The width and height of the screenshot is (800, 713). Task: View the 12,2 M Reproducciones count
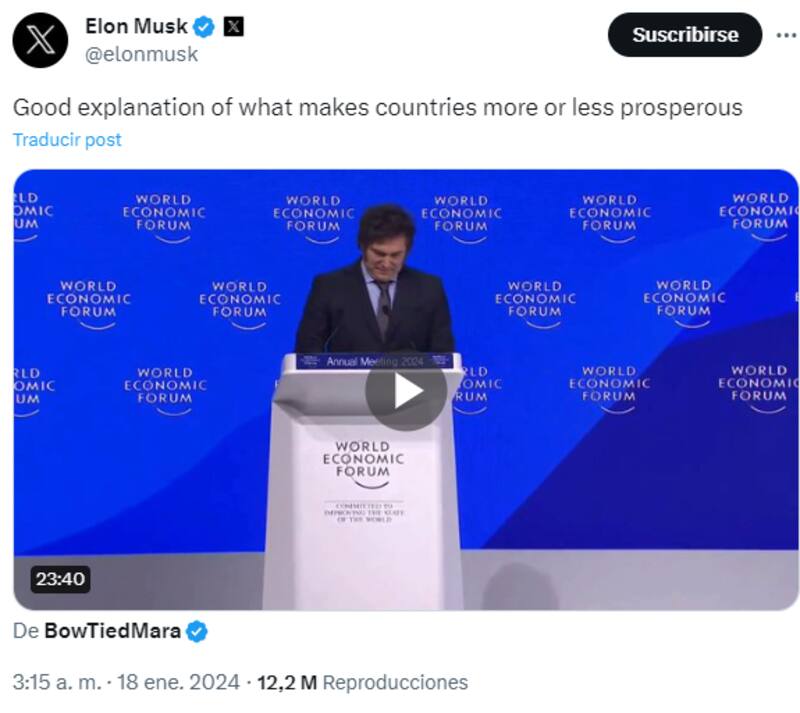(362, 683)
